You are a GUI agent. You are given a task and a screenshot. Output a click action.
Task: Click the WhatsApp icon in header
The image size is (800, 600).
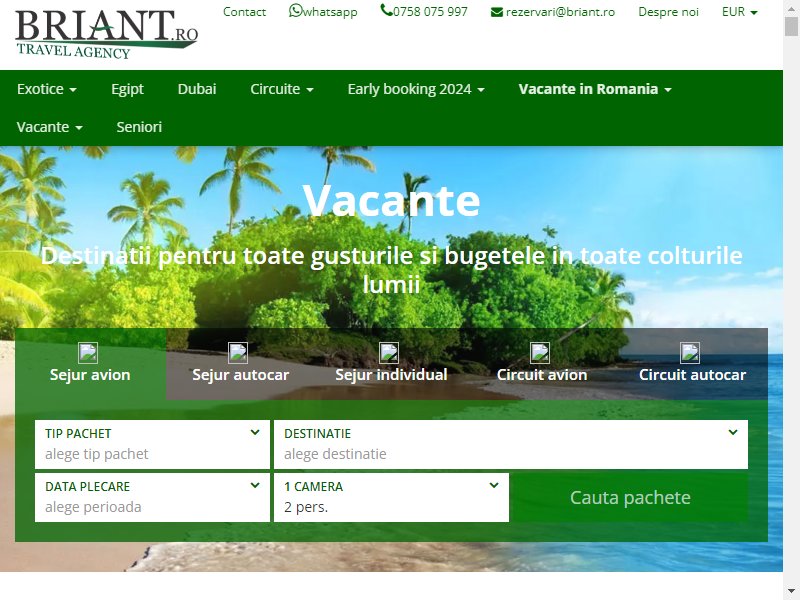point(295,10)
